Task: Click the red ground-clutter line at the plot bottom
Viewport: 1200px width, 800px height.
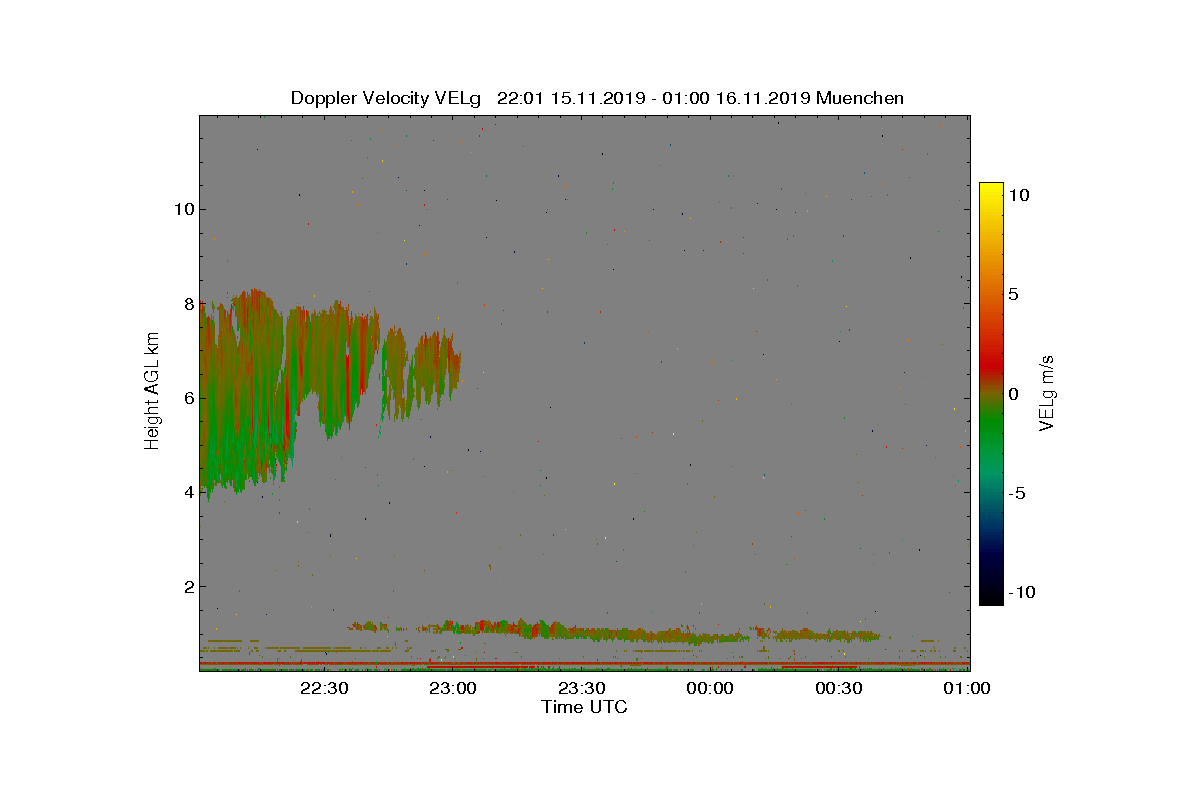Action: click(584, 663)
